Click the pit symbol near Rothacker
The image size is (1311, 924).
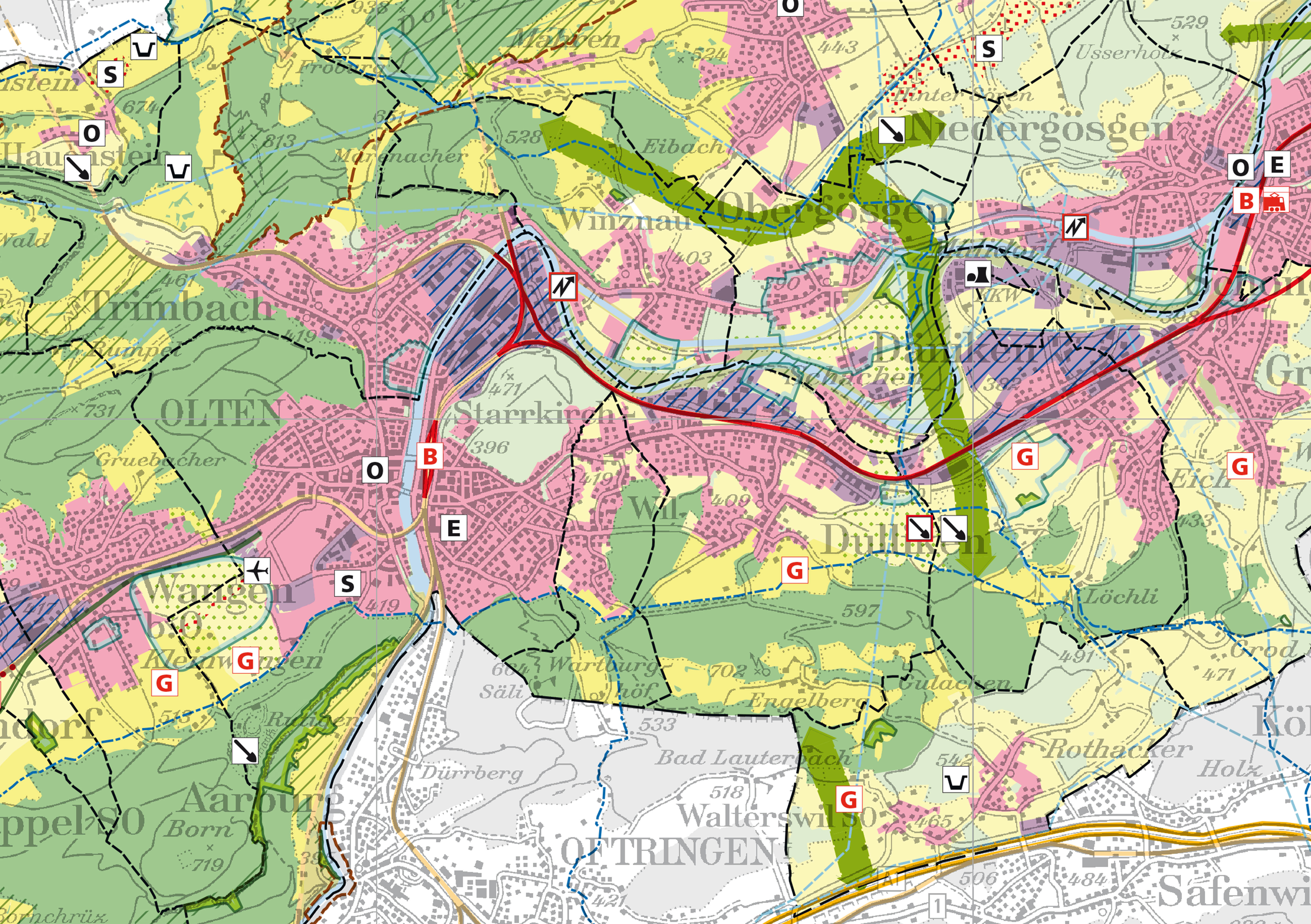coord(955,780)
